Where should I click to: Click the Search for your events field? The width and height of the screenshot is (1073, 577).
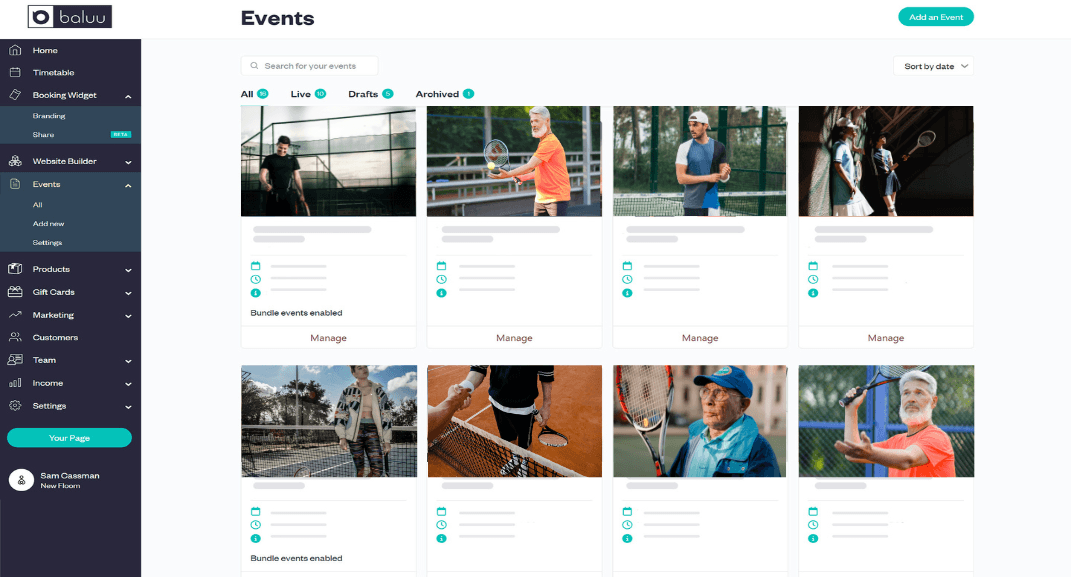click(310, 66)
